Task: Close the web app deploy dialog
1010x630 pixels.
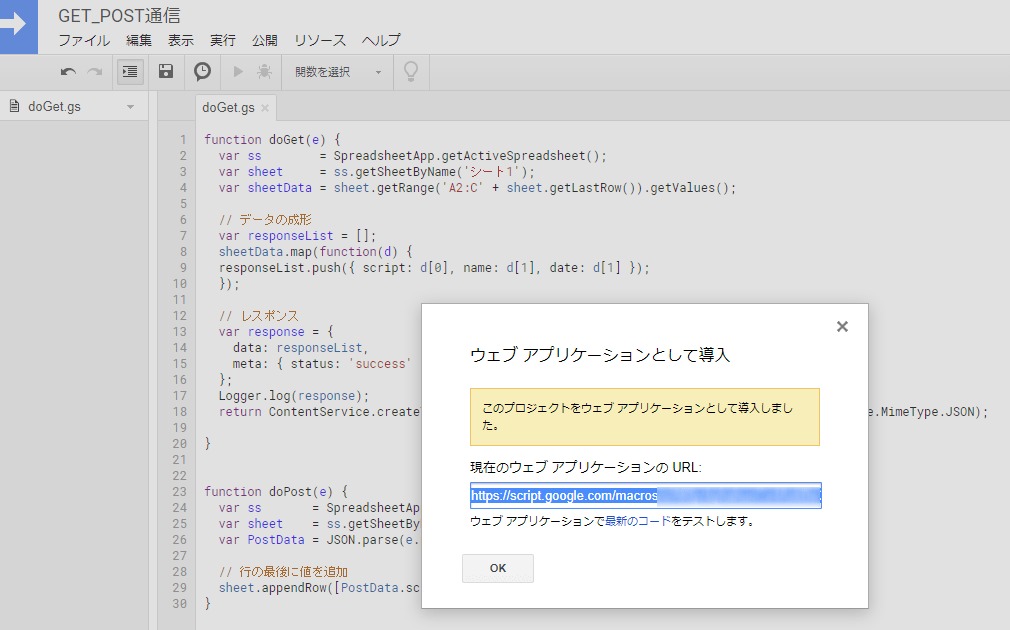Action: 842,327
